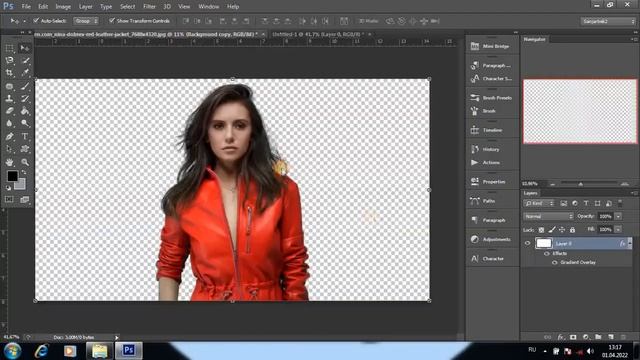Select the Lasso tool
The height and width of the screenshot is (360, 640).
click(9, 60)
